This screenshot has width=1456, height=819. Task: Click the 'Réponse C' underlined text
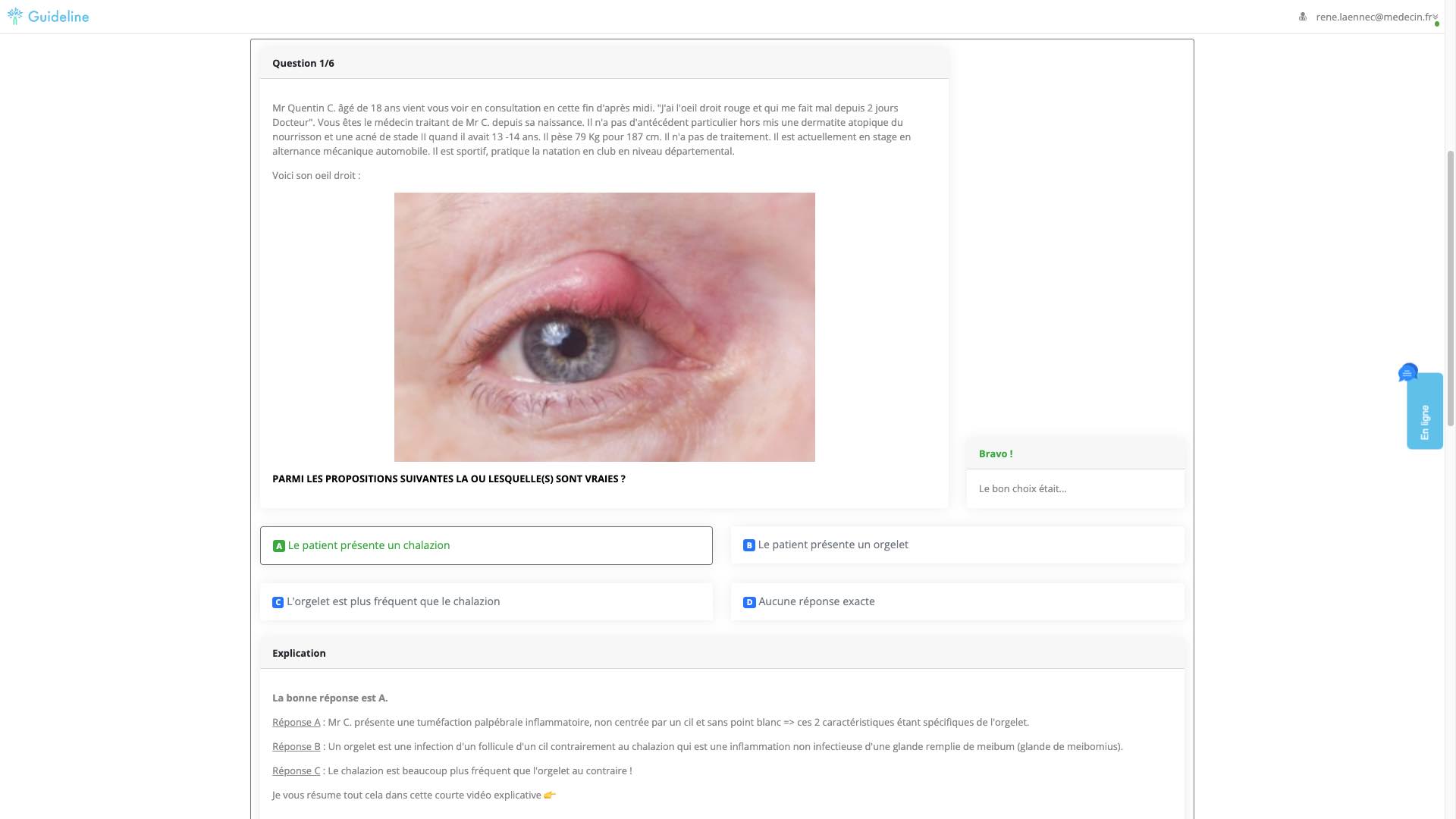(296, 770)
